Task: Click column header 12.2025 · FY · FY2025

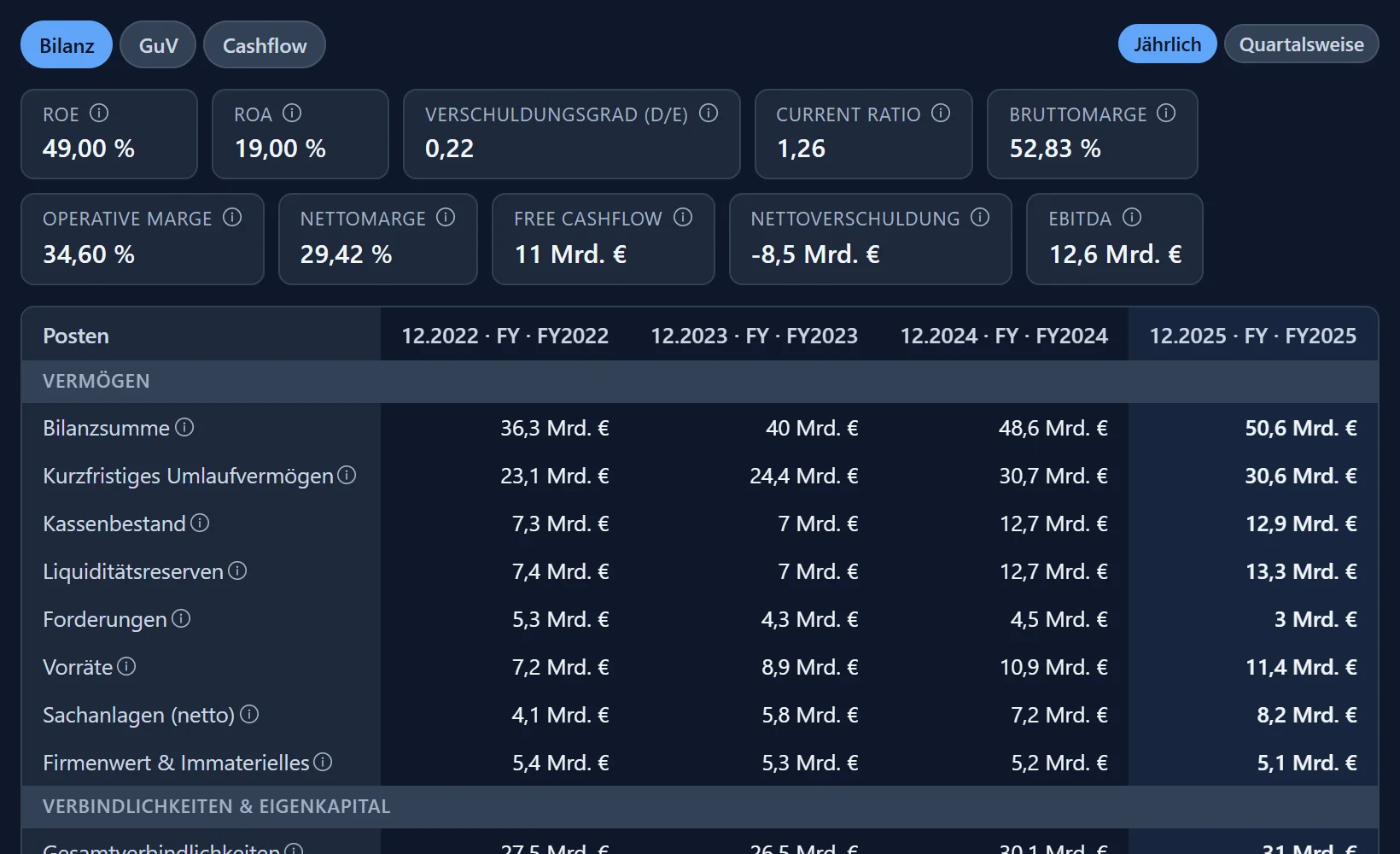Action: [x=1253, y=336]
